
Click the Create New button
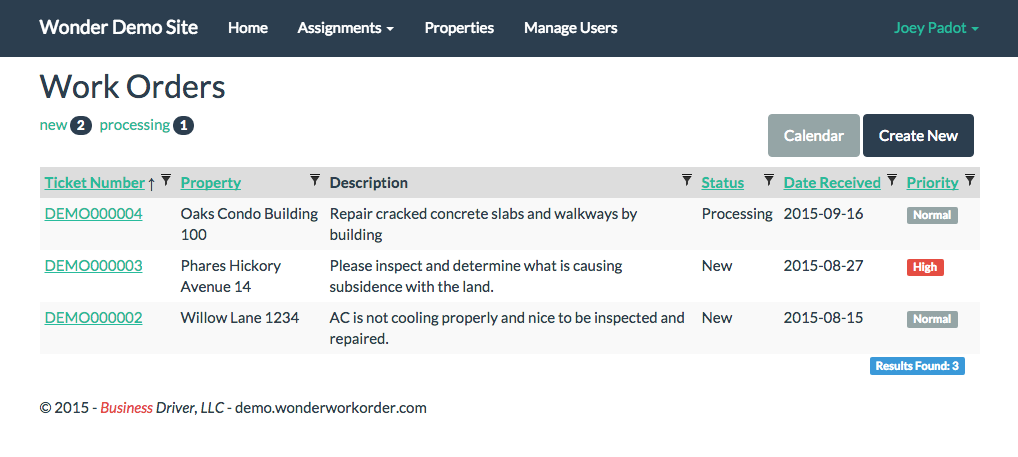point(918,136)
